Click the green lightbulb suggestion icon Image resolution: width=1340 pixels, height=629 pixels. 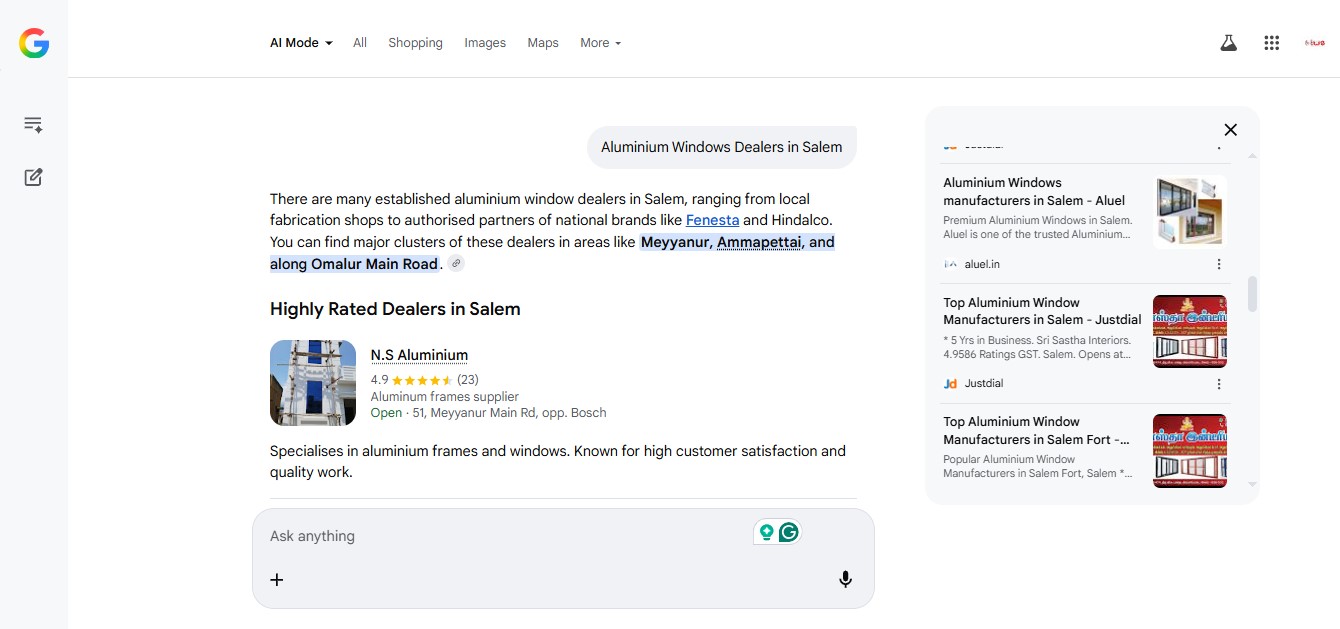point(767,532)
